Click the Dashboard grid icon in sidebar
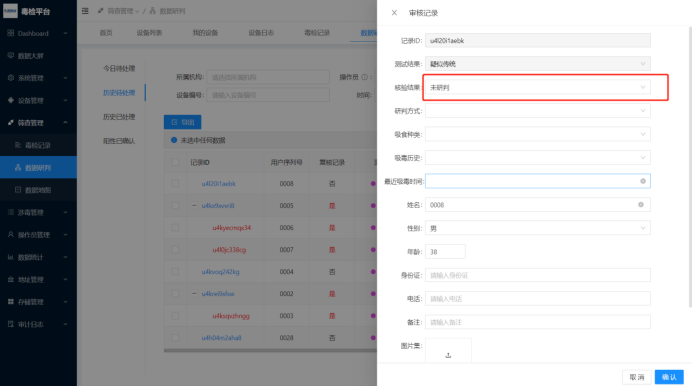 [11, 33]
